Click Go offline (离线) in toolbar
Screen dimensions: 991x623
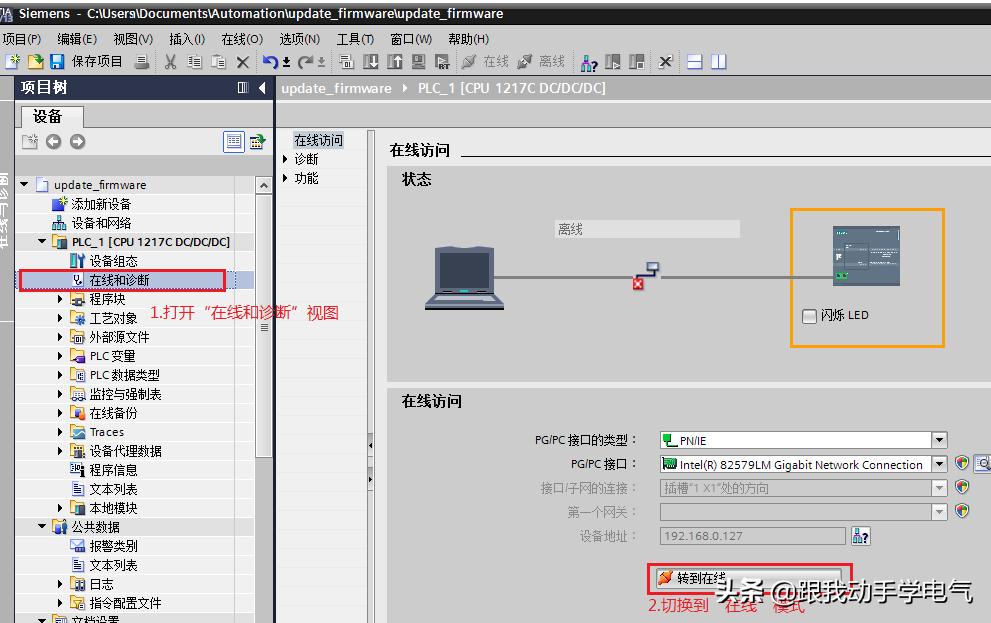(541, 61)
